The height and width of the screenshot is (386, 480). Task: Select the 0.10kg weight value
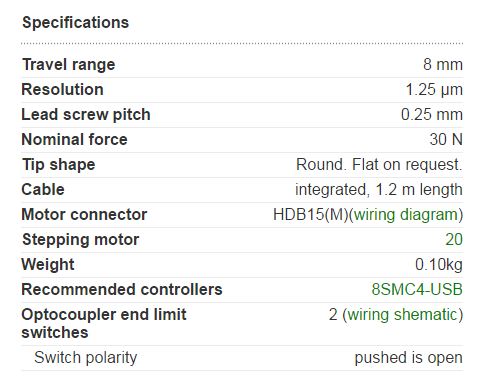point(439,265)
